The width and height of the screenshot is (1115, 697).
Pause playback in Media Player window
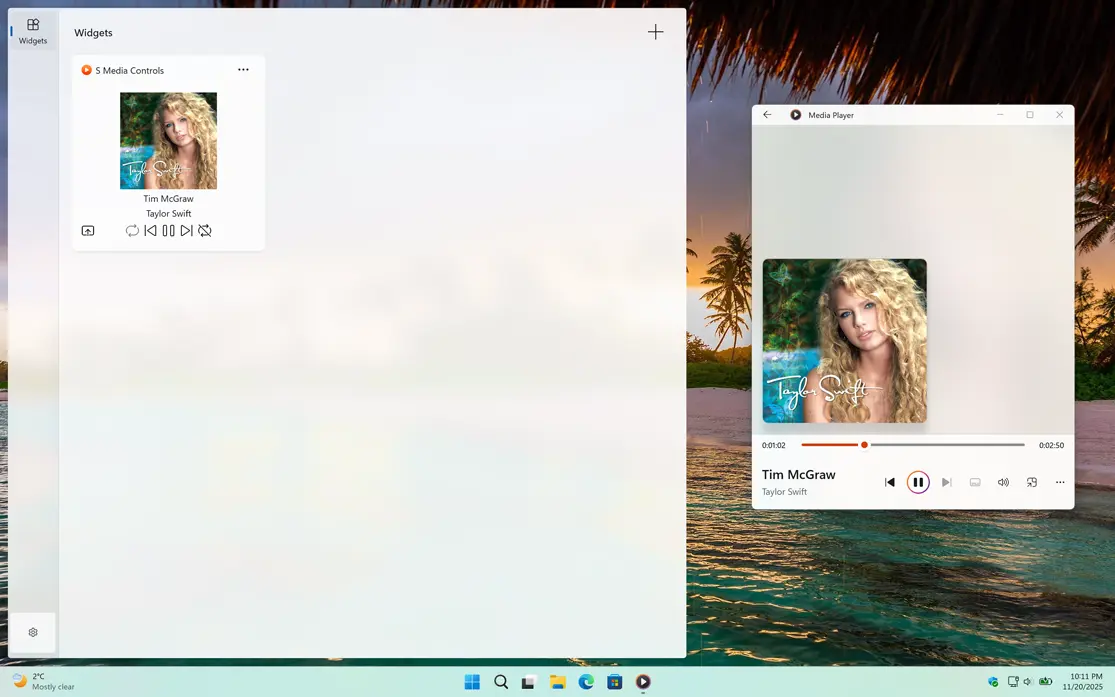[x=918, y=482]
